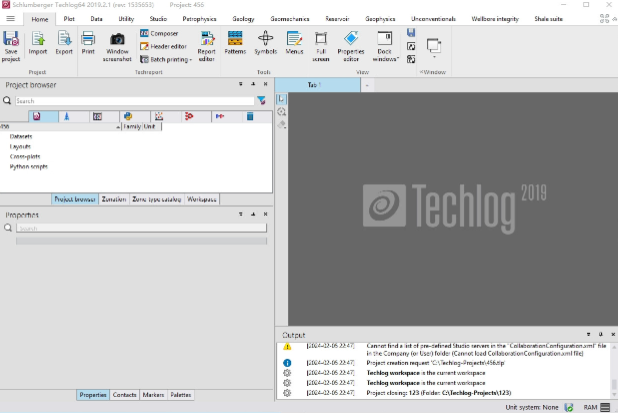
Task: Click the Python scripts filter icon
Action: 129,117
